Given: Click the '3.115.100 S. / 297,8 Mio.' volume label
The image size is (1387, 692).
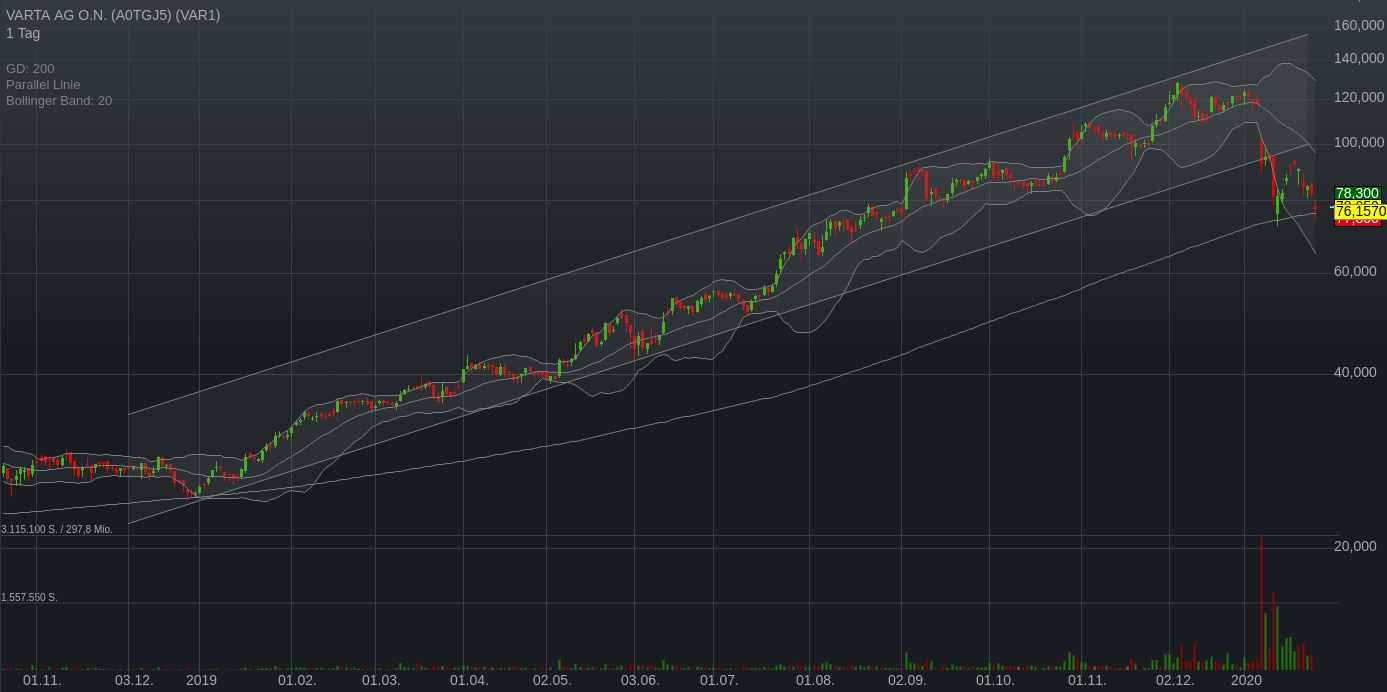Looking at the screenshot, I should (57, 529).
